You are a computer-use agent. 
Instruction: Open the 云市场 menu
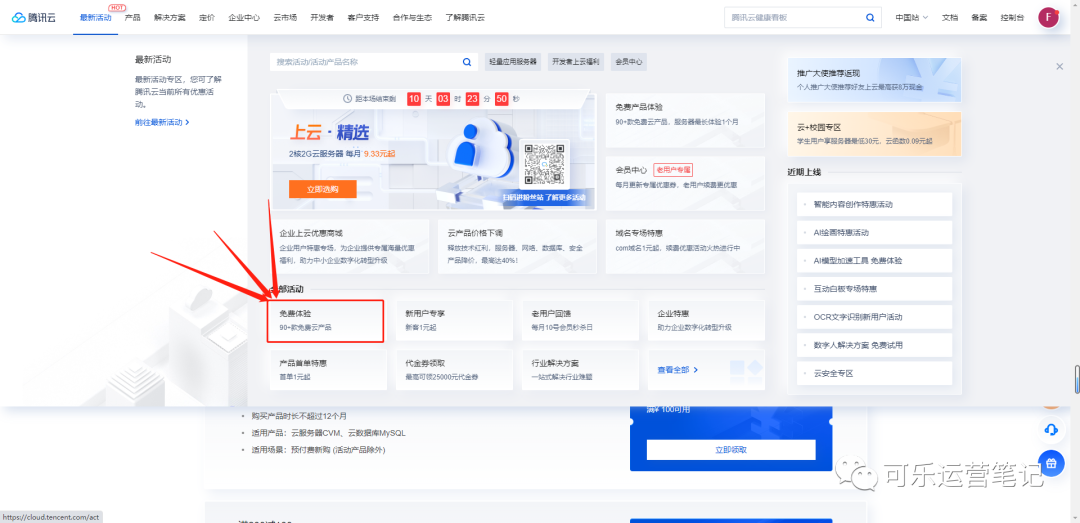tap(285, 17)
